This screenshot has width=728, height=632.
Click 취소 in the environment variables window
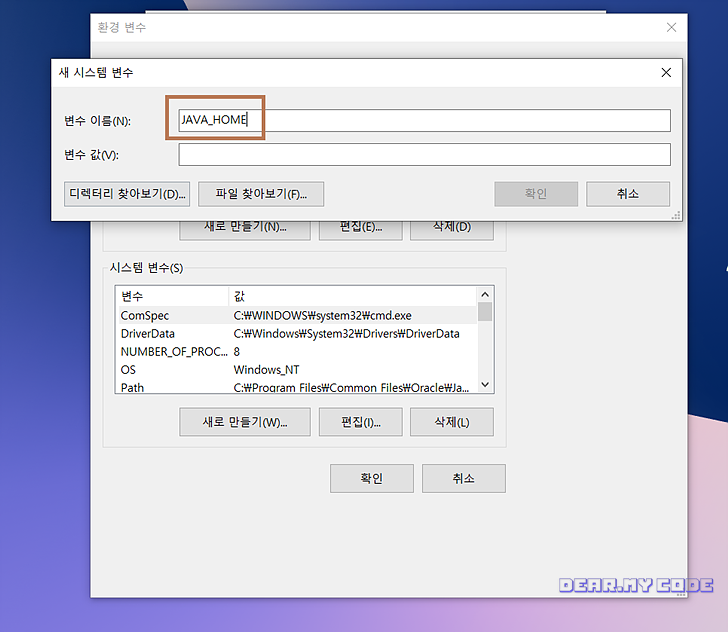tap(464, 478)
